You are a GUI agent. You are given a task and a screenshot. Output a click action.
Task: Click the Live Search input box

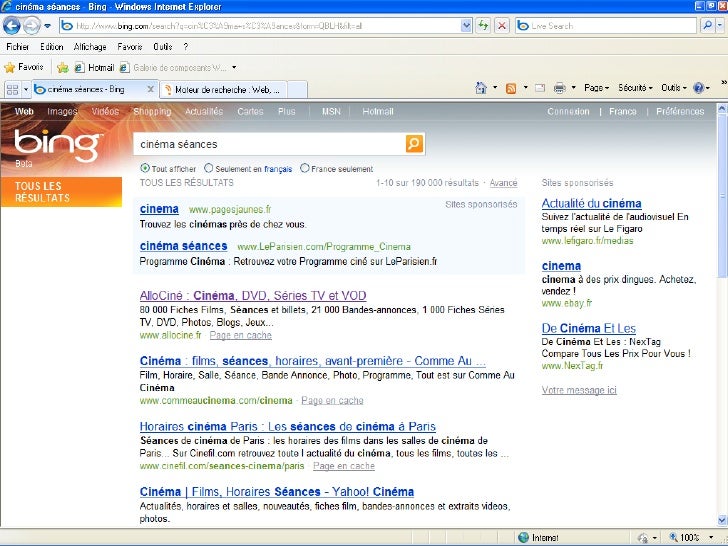[605, 26]
